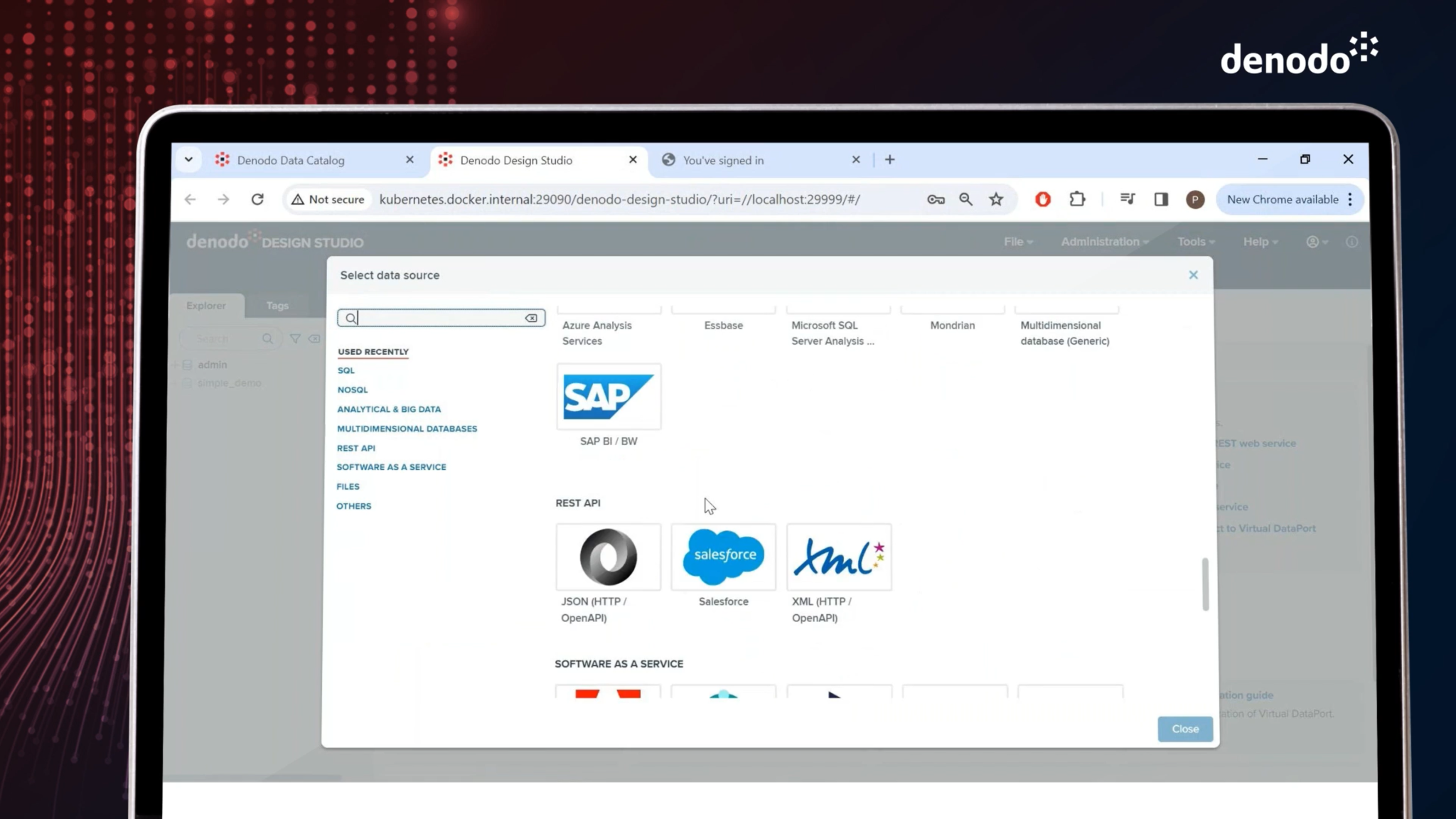This screenshot has width=1456, height=819.
Task: Switch to the Tags tab
Action: click(x=277, y=305)
